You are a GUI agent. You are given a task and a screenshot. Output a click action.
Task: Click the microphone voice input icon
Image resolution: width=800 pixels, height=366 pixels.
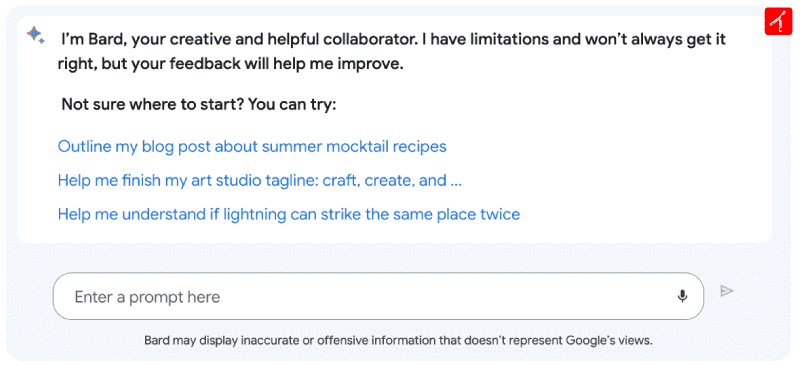pyautogui.click(x=682, y=296)
